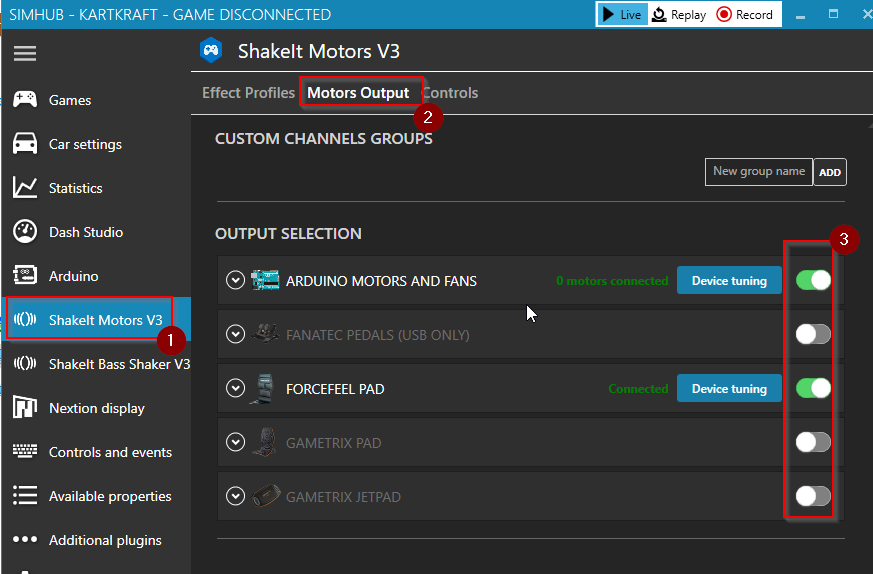This screenshot has height=574, width=873.
Task: Click Device tuning for Arduino Motors
Action: (x=729, y=280)
